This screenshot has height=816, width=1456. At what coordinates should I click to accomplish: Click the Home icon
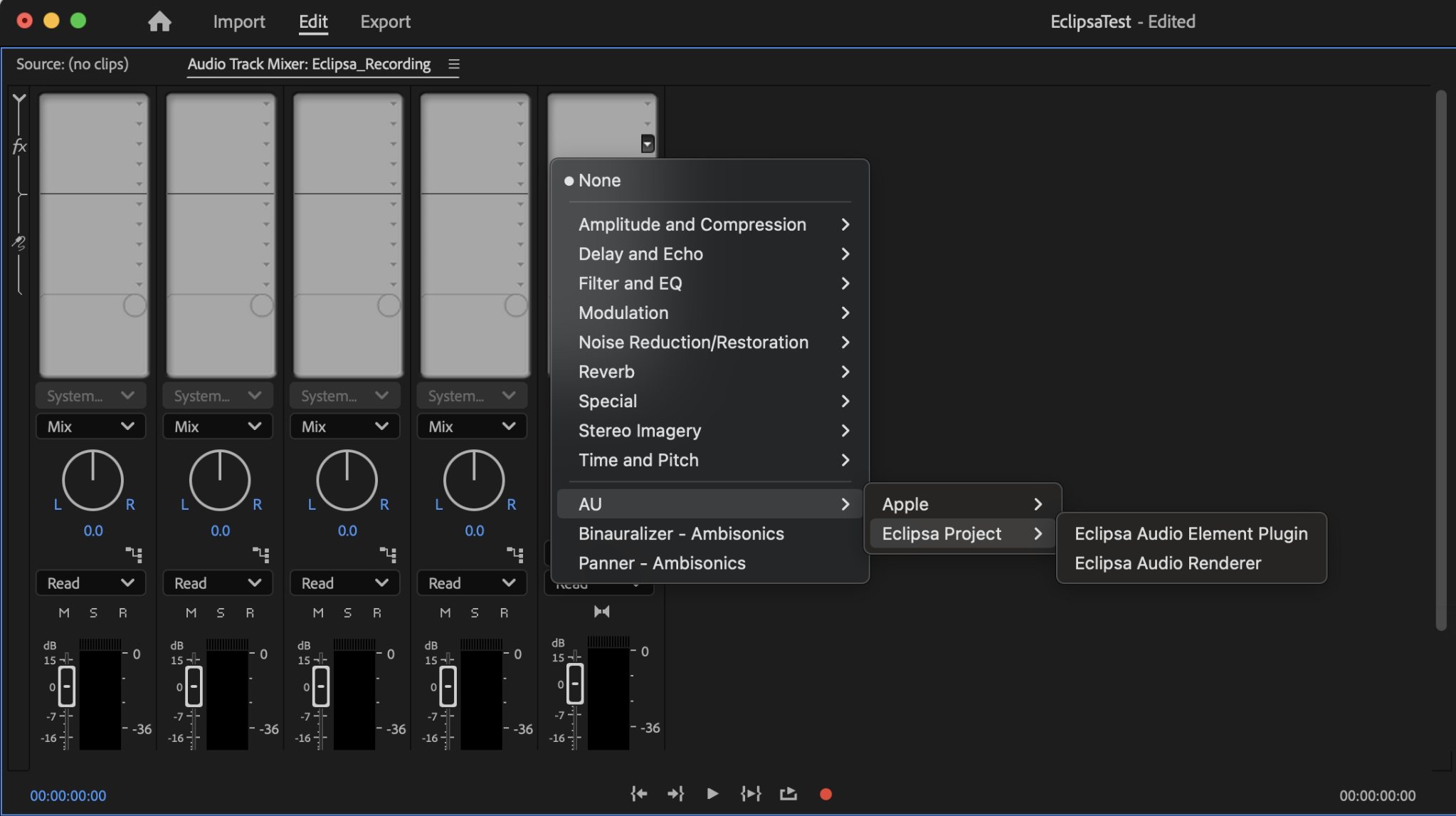click(159, 21)
